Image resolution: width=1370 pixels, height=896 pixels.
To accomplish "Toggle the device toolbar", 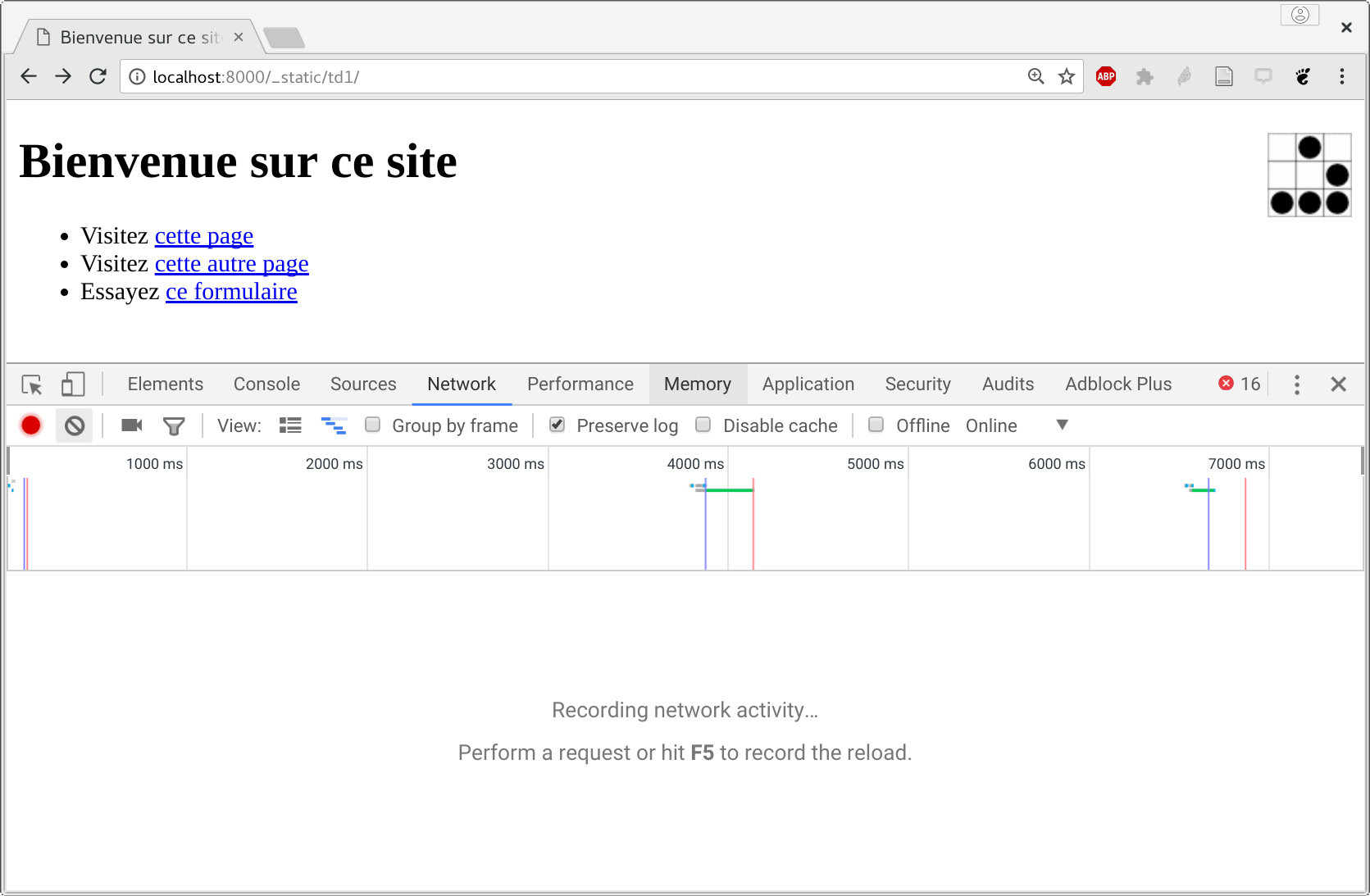I will tap(72, 384).
